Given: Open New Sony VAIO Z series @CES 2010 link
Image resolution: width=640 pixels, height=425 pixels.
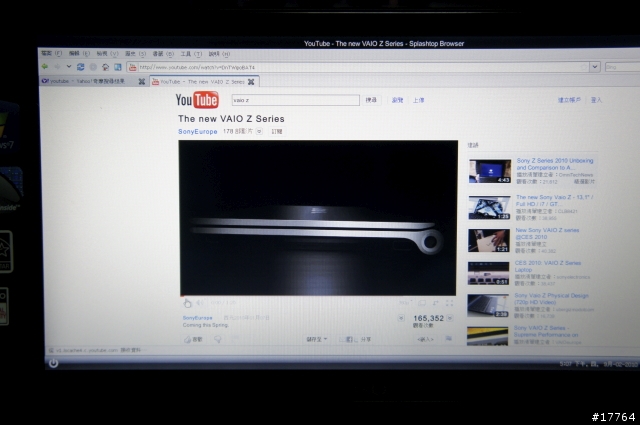Looking at the screenshot, I should 547,233.
